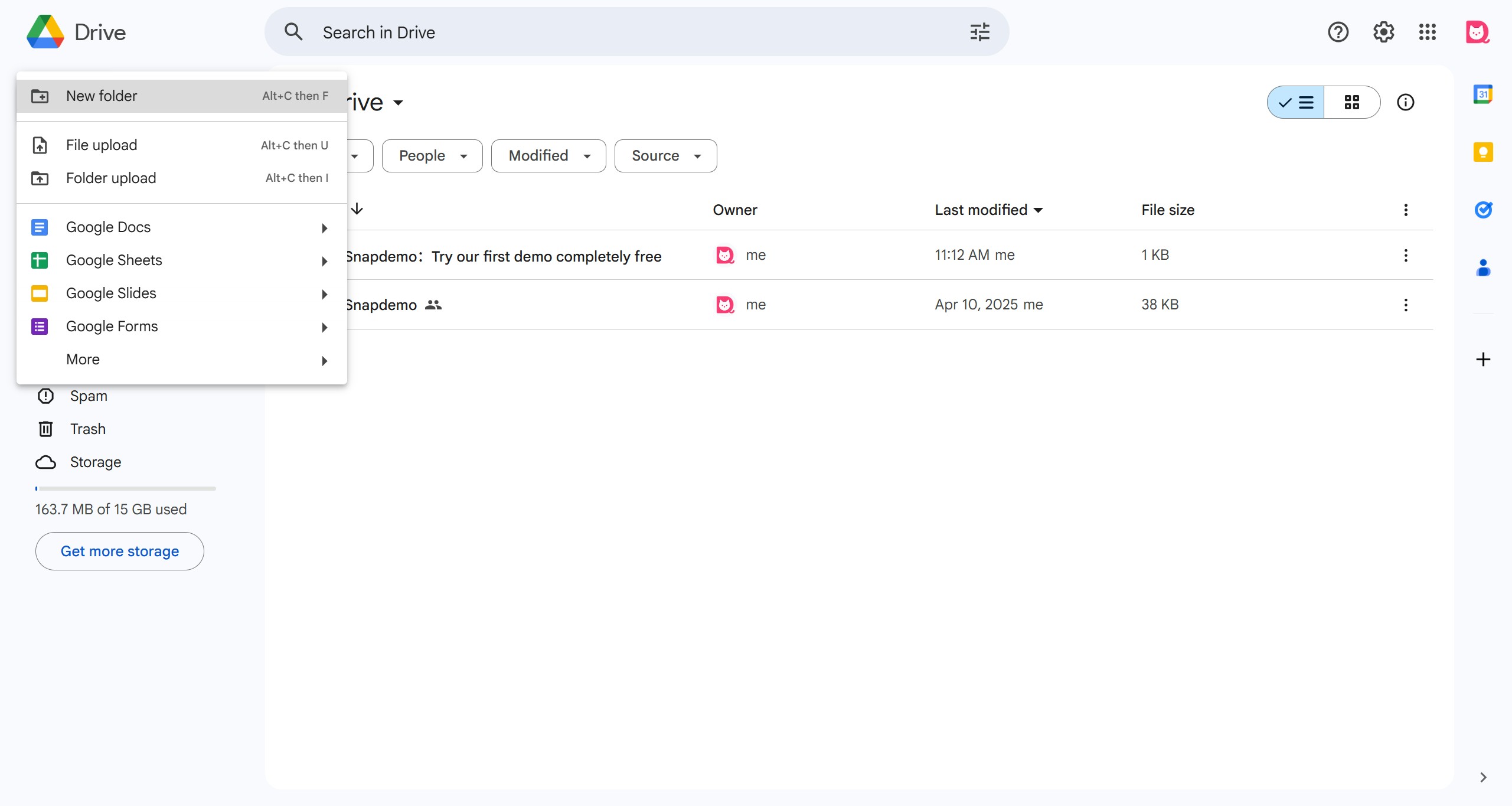
Task: Open Storage in the sidebar
Action: pos(96,462)
